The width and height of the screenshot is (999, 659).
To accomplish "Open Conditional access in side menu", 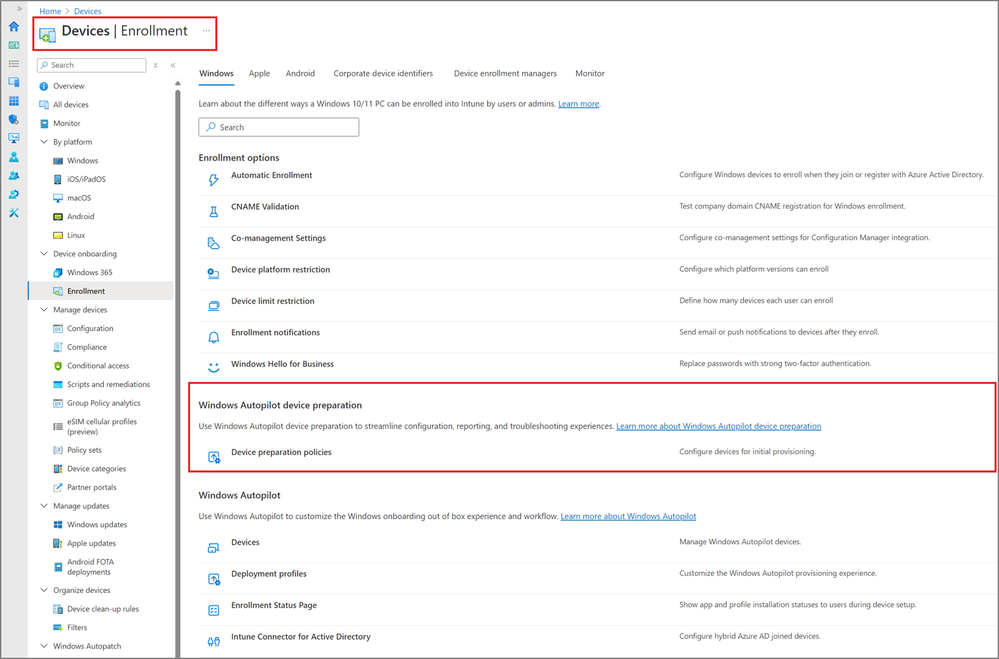I will tap(98, 366).
